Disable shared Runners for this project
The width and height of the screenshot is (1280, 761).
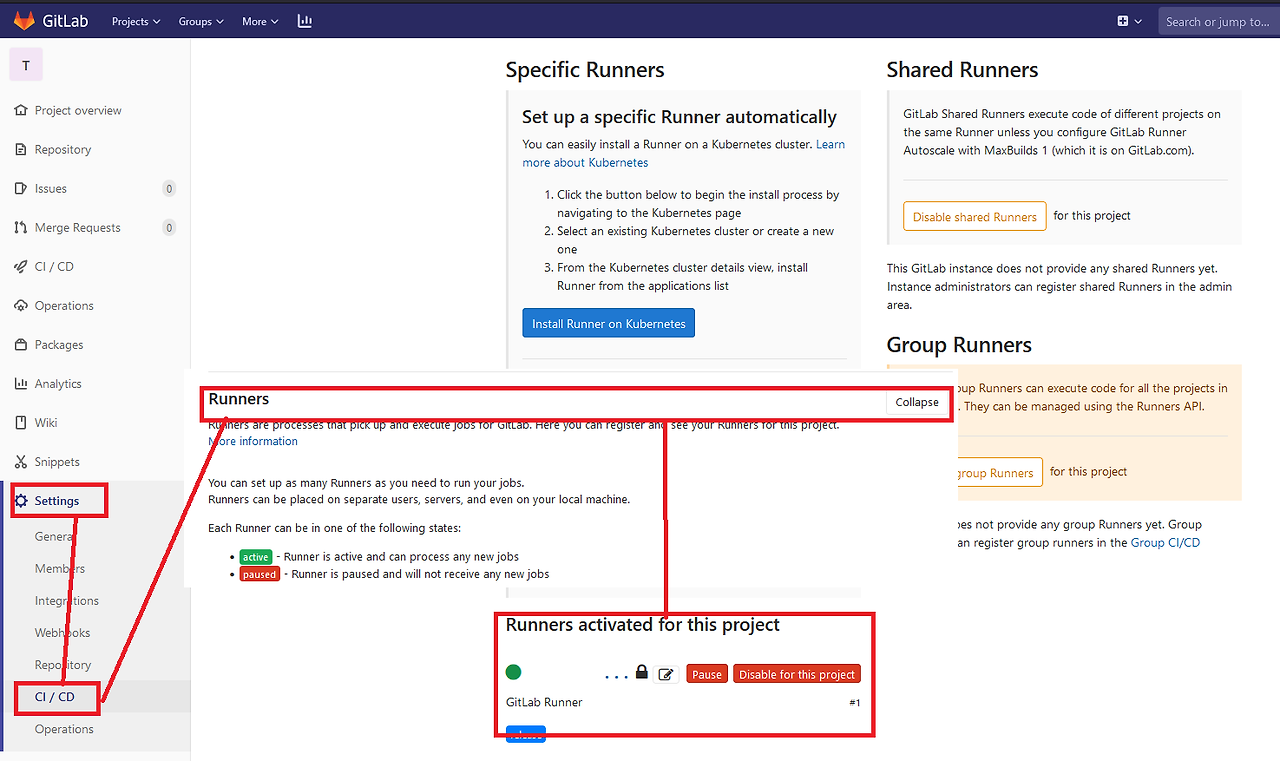[974, 215]
